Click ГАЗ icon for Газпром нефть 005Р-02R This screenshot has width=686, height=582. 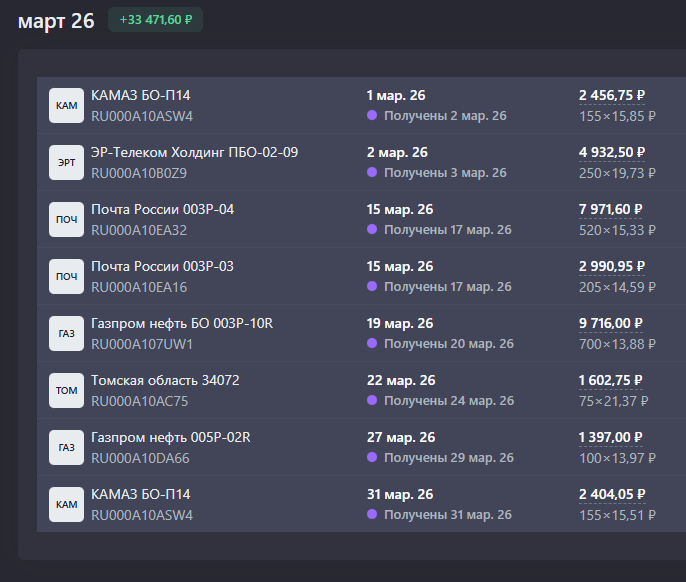66,447
